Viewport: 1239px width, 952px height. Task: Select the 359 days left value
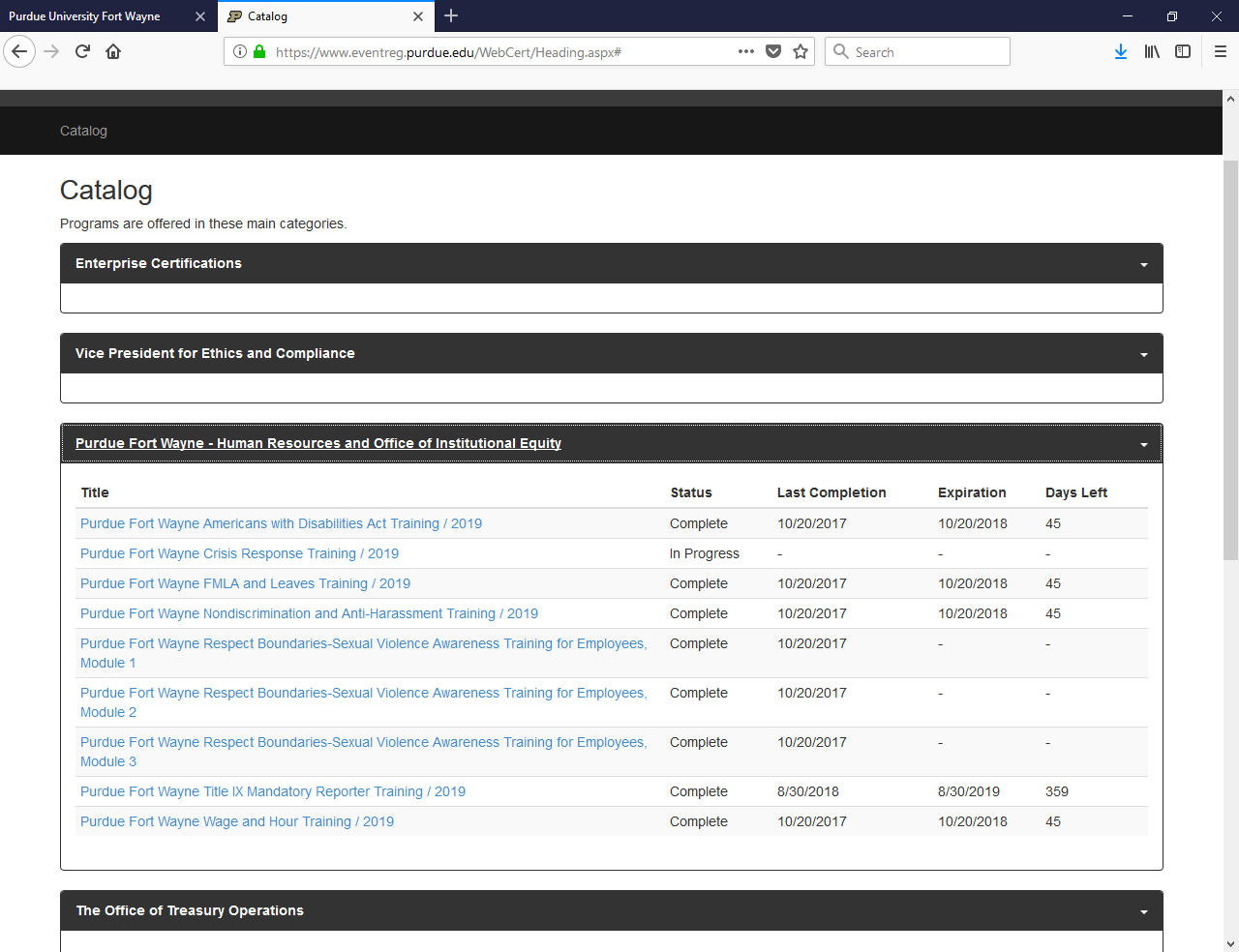pos(1057,791)
